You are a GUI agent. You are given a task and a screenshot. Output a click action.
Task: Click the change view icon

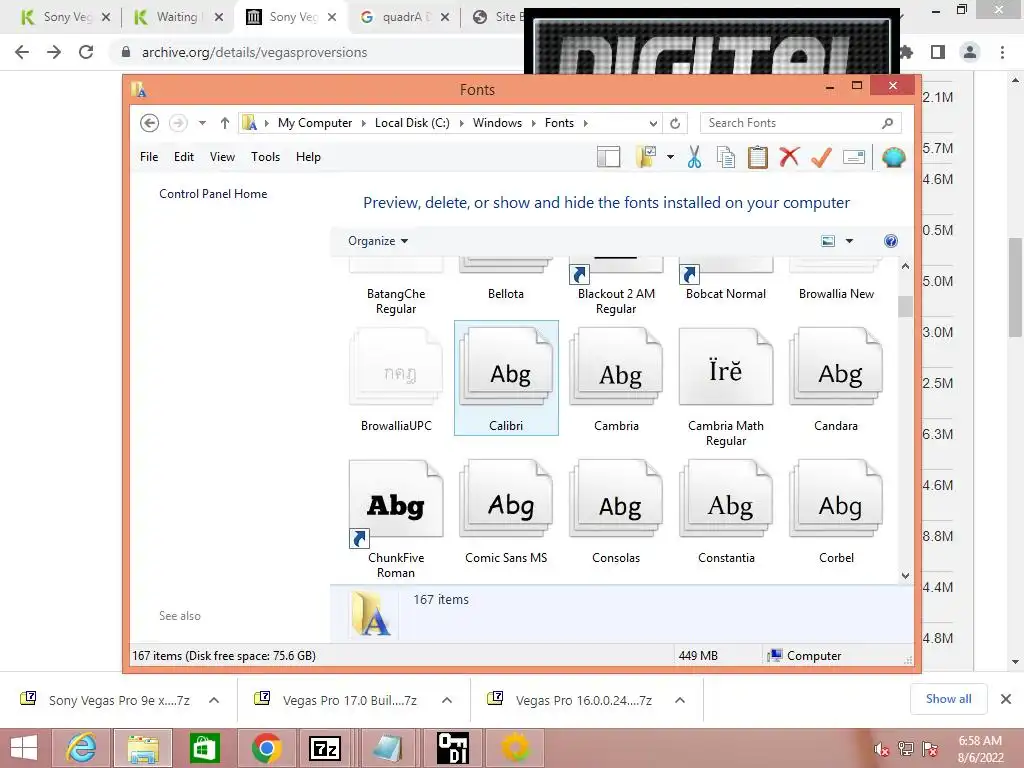[827, 241]
